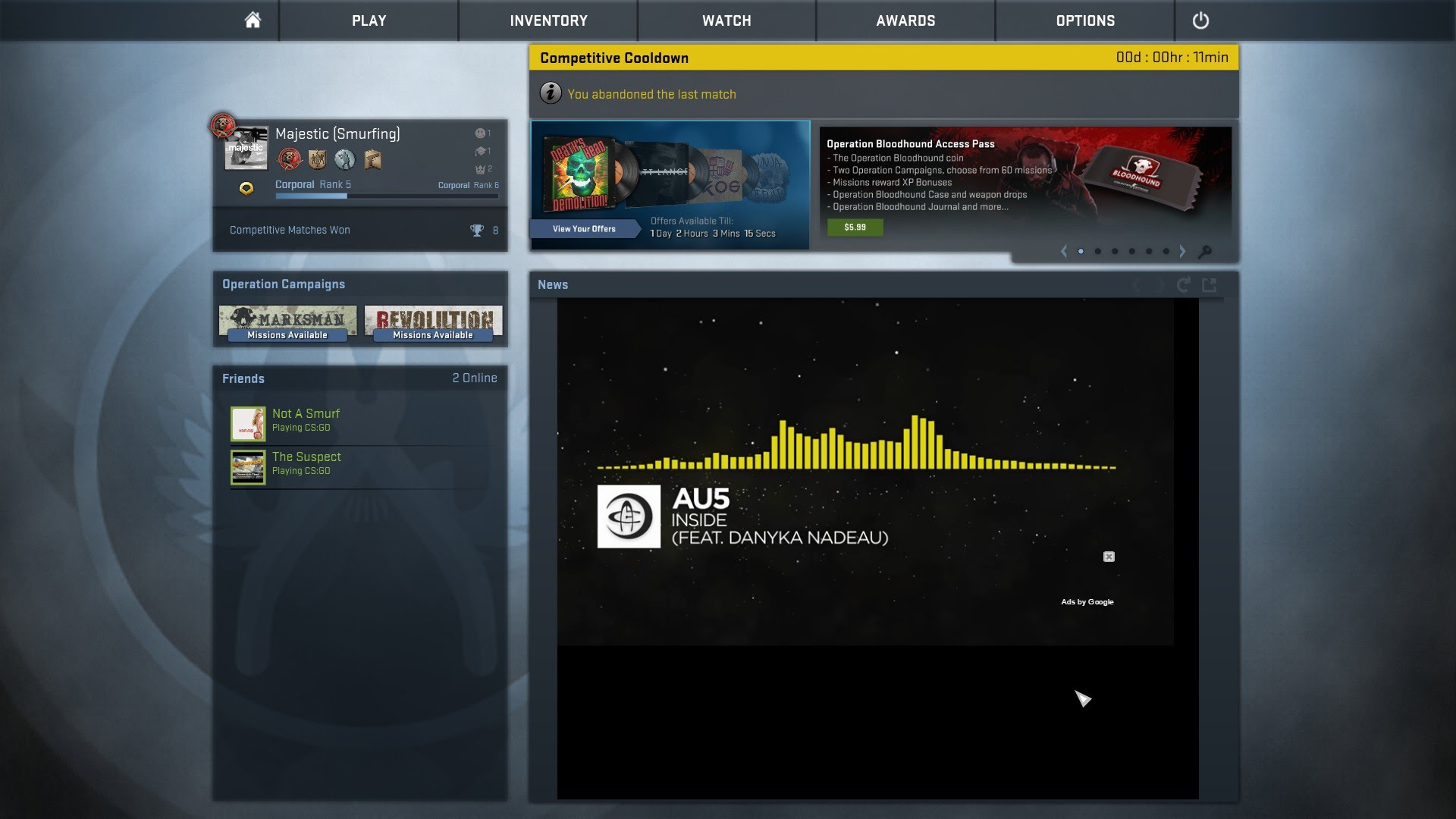
Task: Buy Bloodhound pass for $5.99
Action: [x=855, y=227]
